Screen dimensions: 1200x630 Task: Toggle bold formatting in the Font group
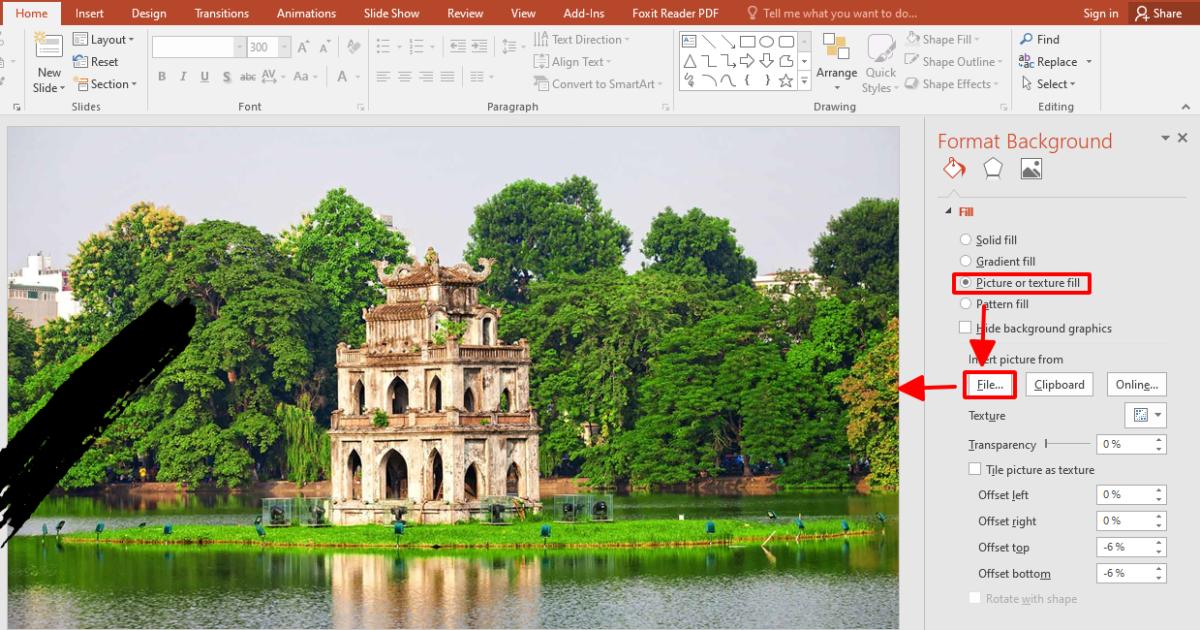point(161,75)
